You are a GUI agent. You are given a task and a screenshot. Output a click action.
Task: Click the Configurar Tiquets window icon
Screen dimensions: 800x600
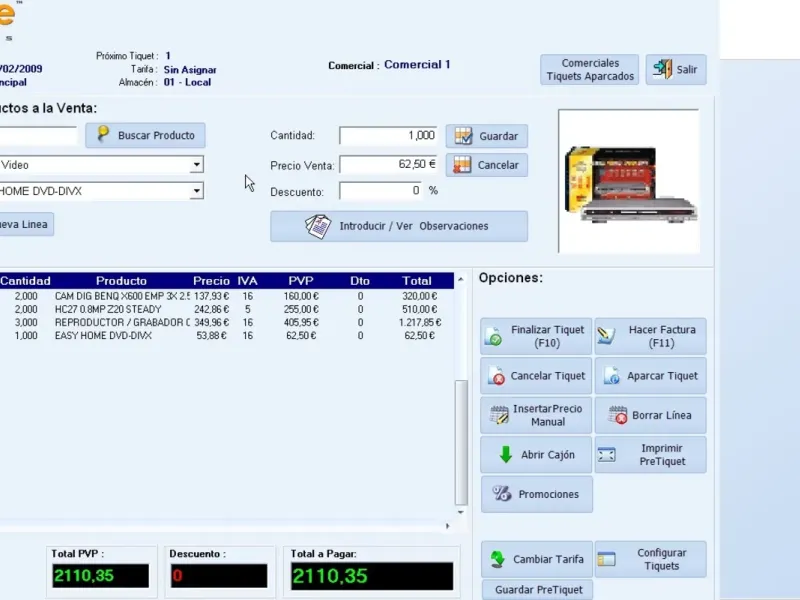click(x=607, y=559)
